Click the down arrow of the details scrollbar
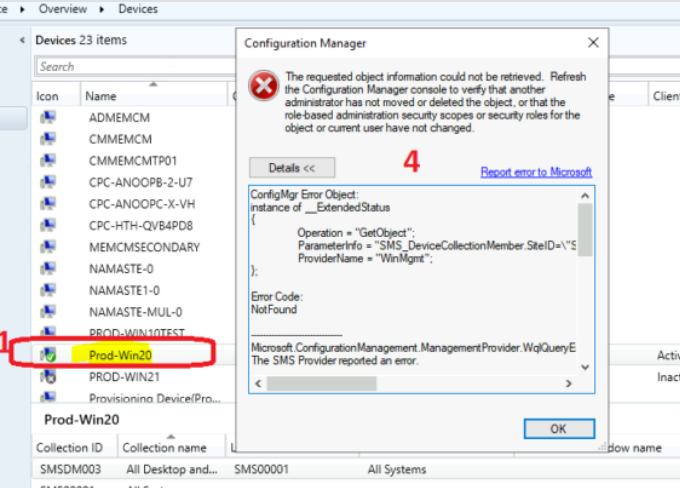The width and height of the screenshot is (680, 488). tap(585, 367)
